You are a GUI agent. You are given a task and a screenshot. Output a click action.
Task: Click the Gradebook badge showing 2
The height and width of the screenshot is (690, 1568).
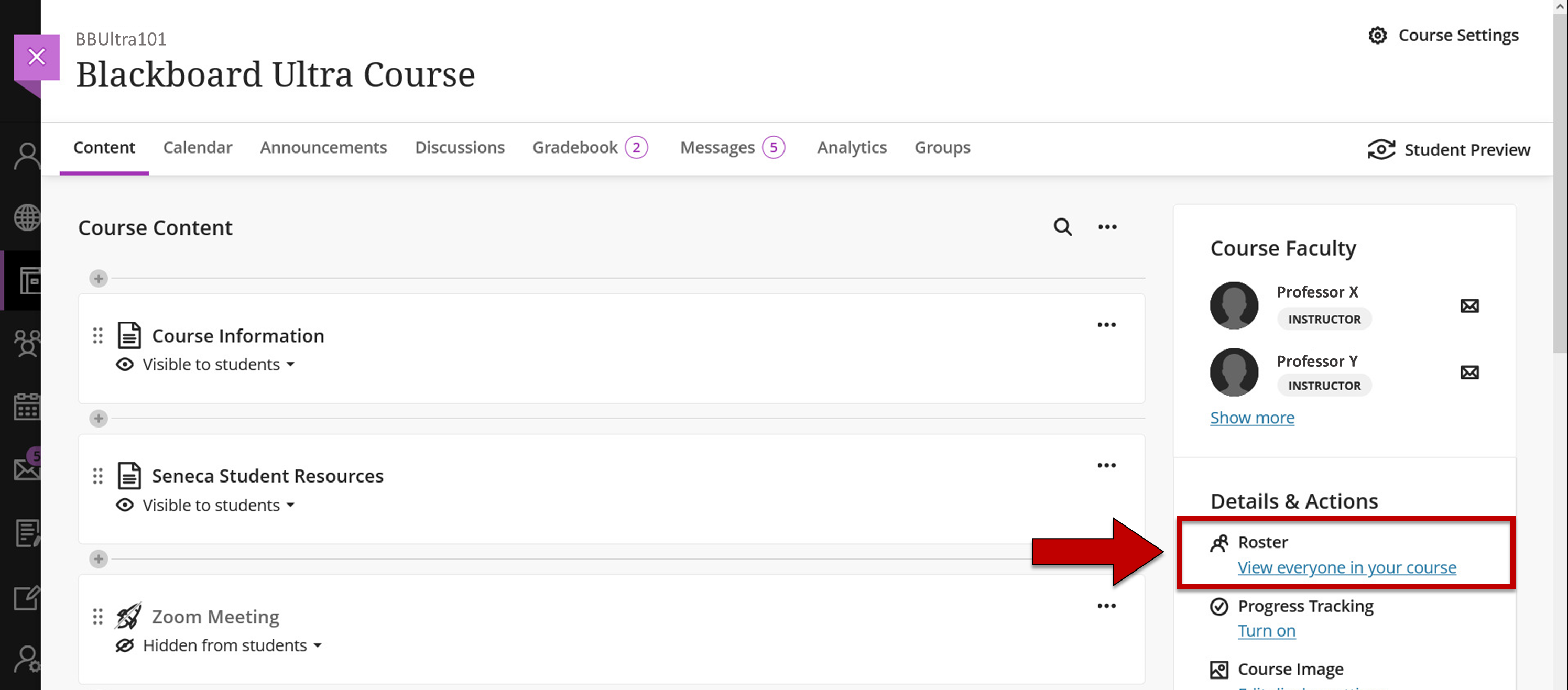click(636, 147)
